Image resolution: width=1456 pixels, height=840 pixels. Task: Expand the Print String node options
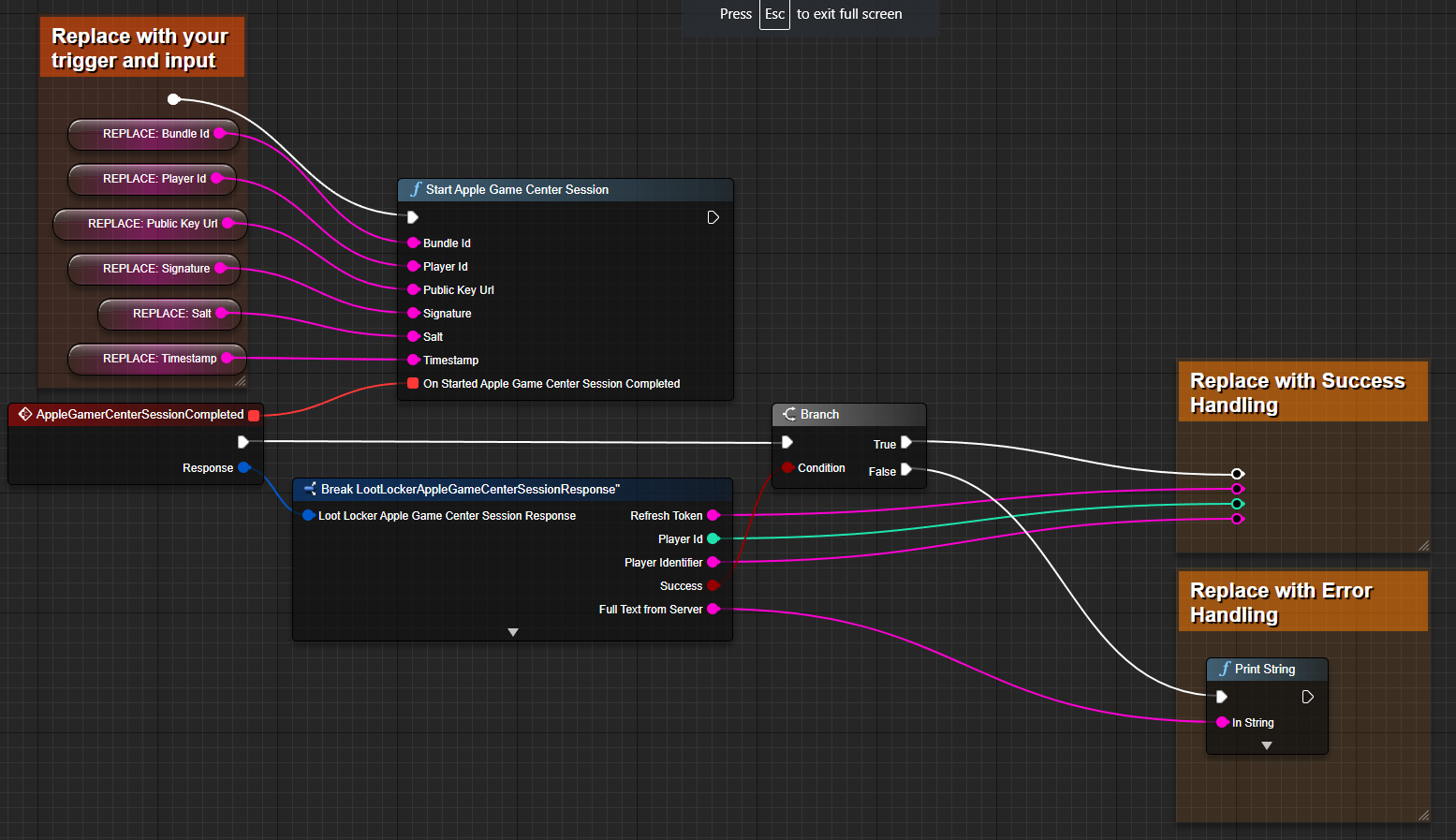point(1266,745)
